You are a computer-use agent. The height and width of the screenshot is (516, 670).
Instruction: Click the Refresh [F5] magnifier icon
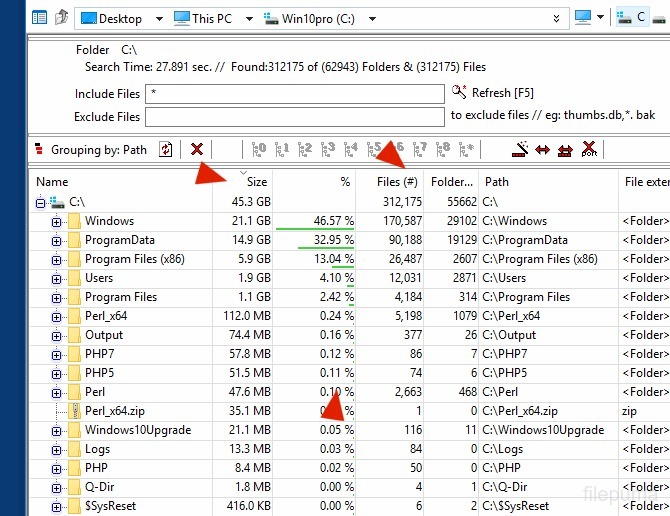[459, 93]
